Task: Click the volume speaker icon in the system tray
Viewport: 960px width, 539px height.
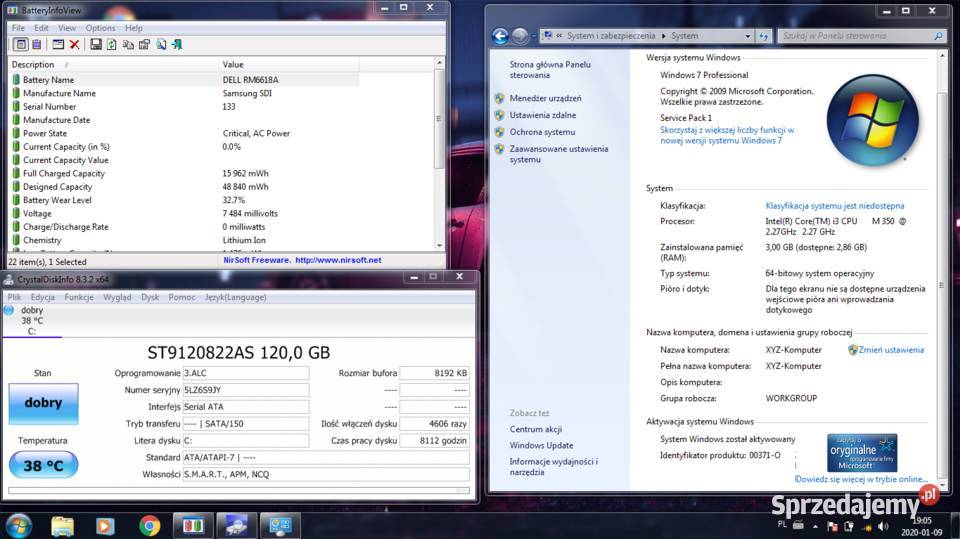Action: [x=883, y=526]
